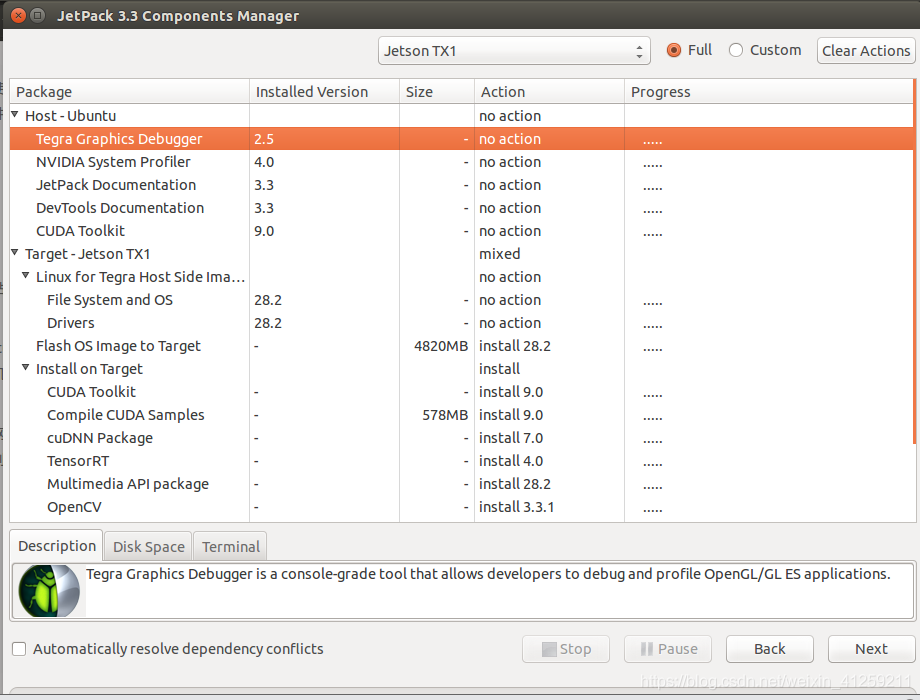This screenshot has width=920, height=700.
Task: Click the 'install 7.0' action for cuDNN
Action: point(510,438)
